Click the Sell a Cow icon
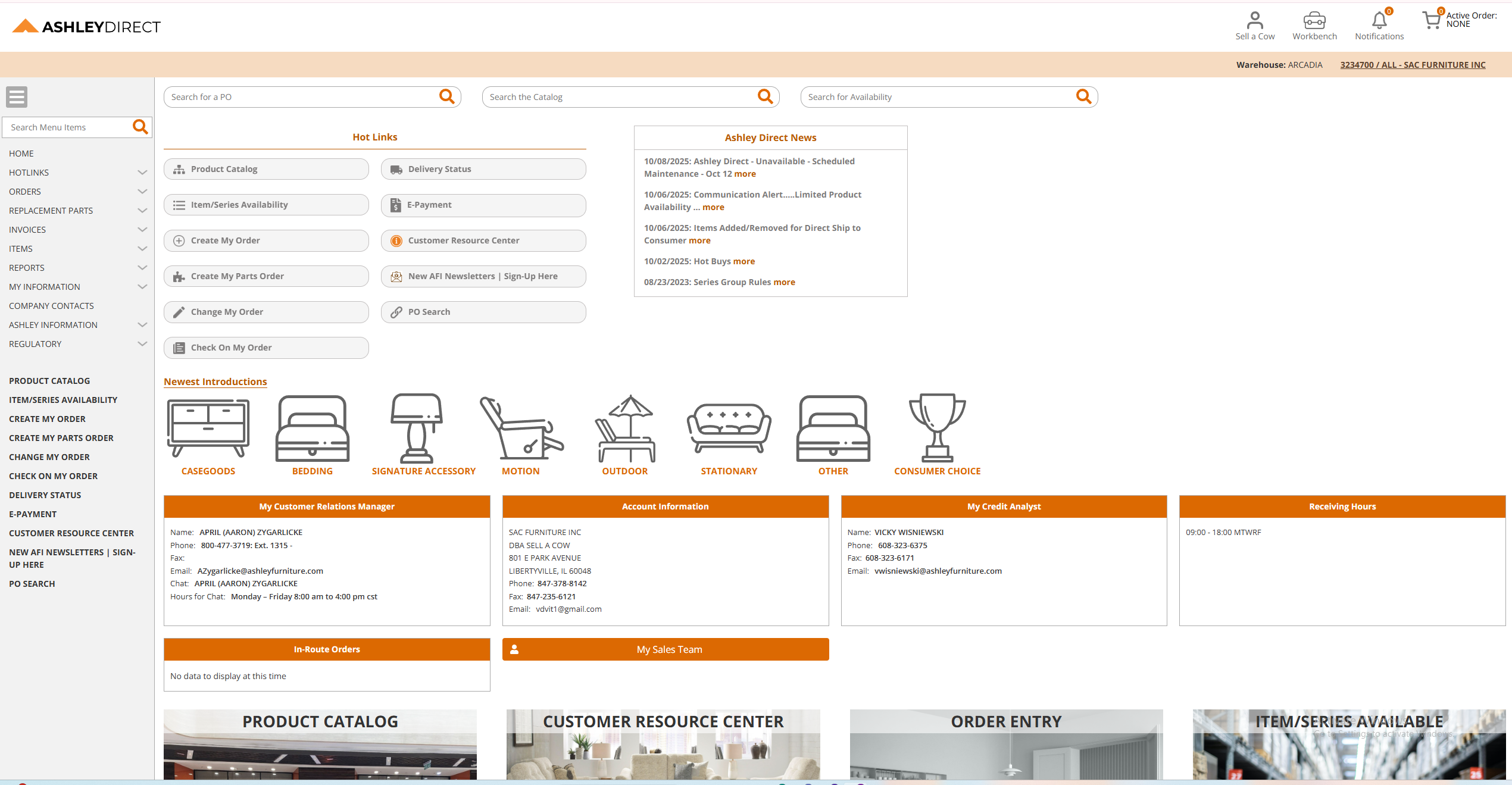 click(x=1255, y=21)
